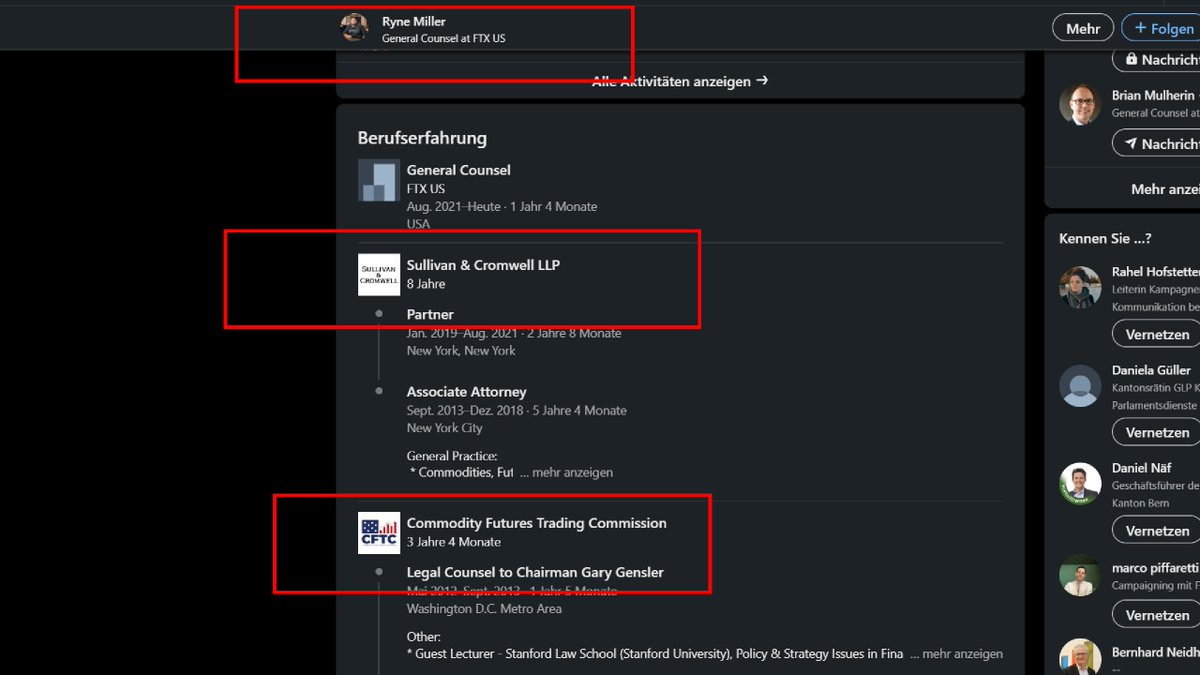This screenshot has width=1200, height=675.
Task: Click Daniel Näf's profile photo
Action: click(1080, 483)
